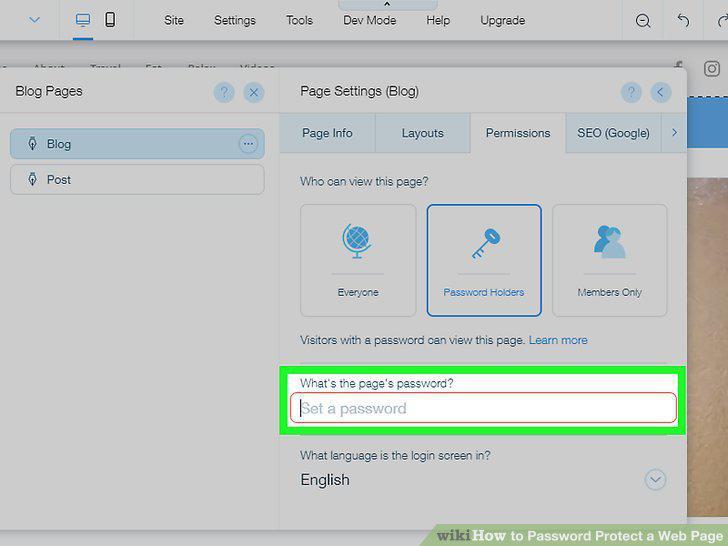Select Everyone viewing permission
Image resolution: width=728 pixels, height=546 pixels.
(x=358, y=260)
